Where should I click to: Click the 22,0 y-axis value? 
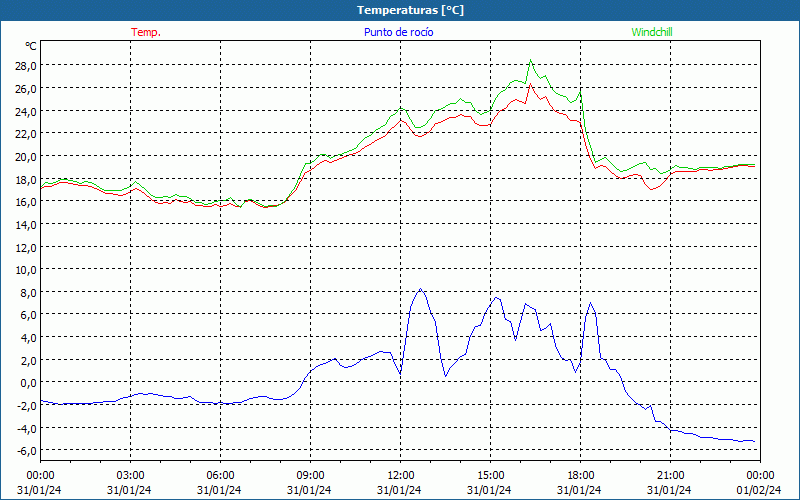[x=26, y=134]
